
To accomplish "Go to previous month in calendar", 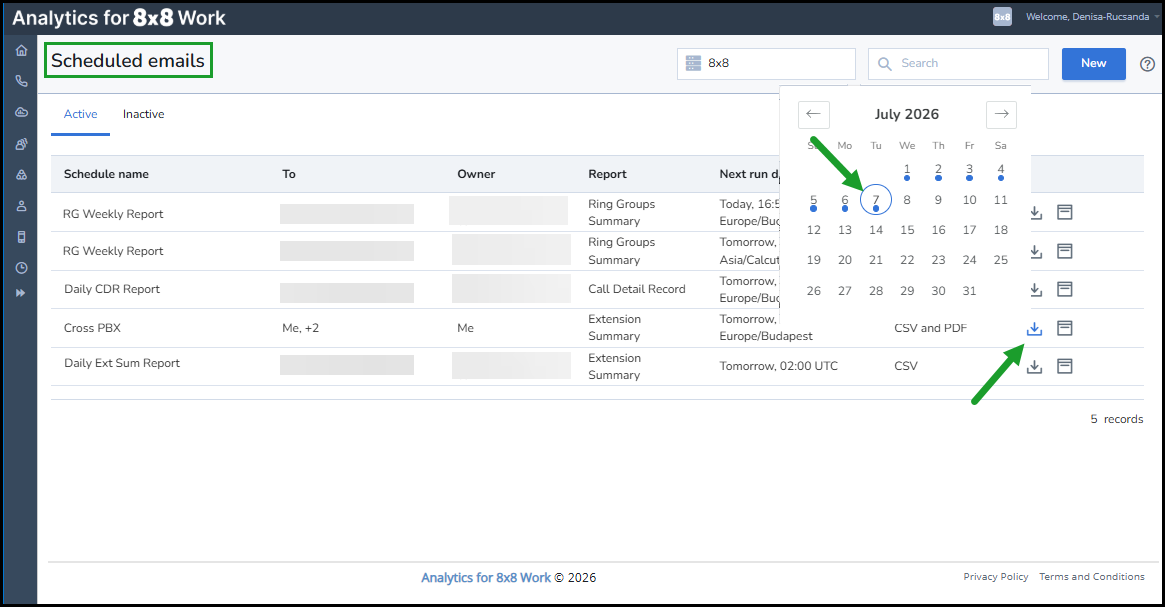I will [x=814, y=114].
